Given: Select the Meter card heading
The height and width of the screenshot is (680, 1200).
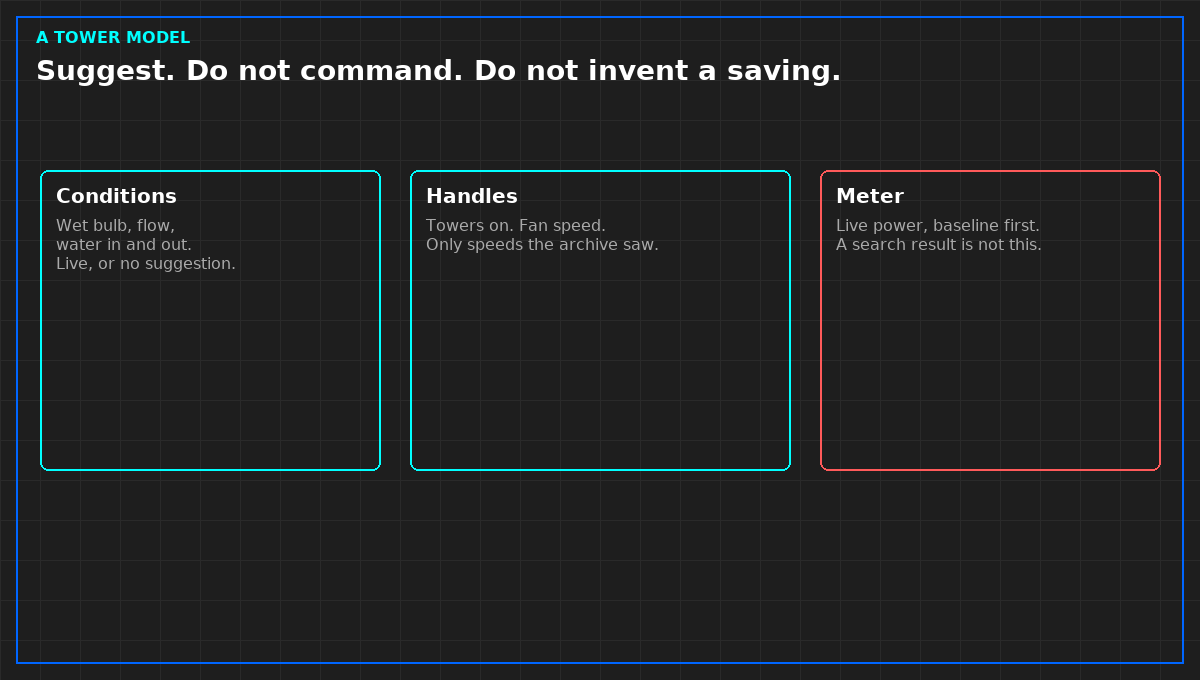Looking at the screenshot, I should click(x=870, y=196).
